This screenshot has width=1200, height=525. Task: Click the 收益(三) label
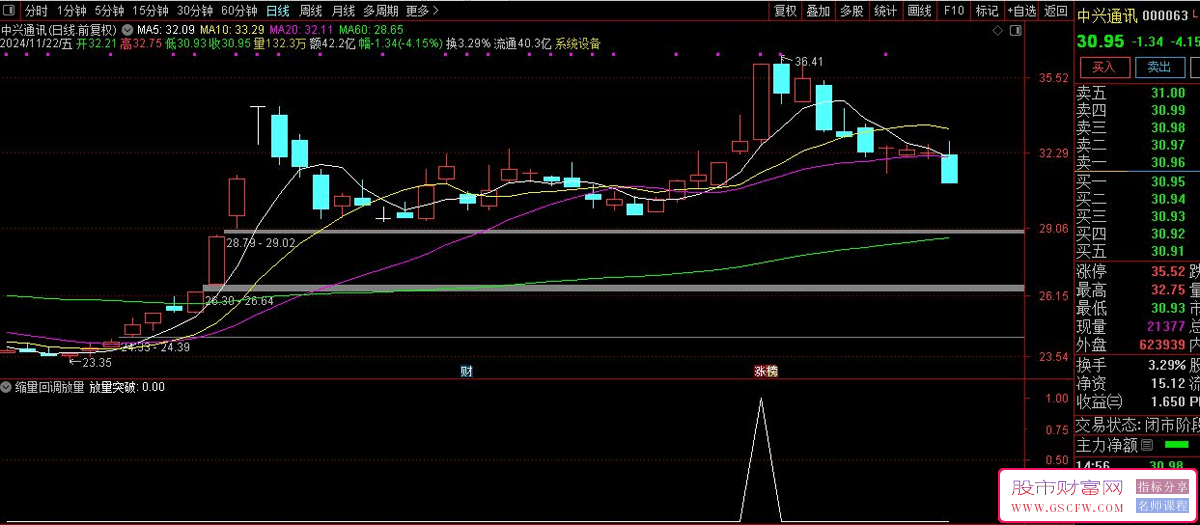[1099, 401]
